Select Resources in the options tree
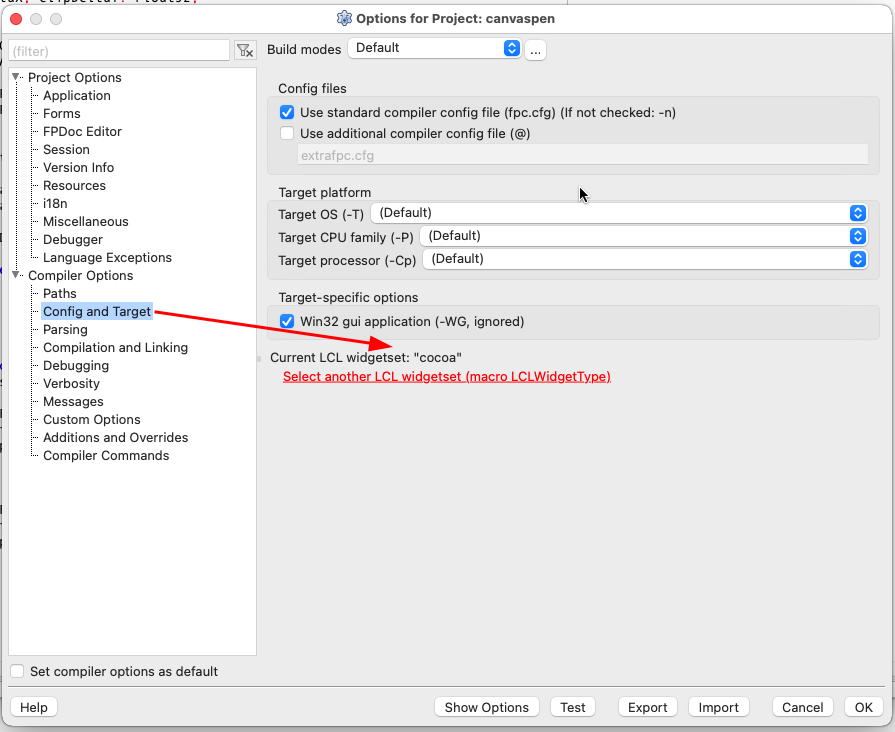 coord(74,186)
